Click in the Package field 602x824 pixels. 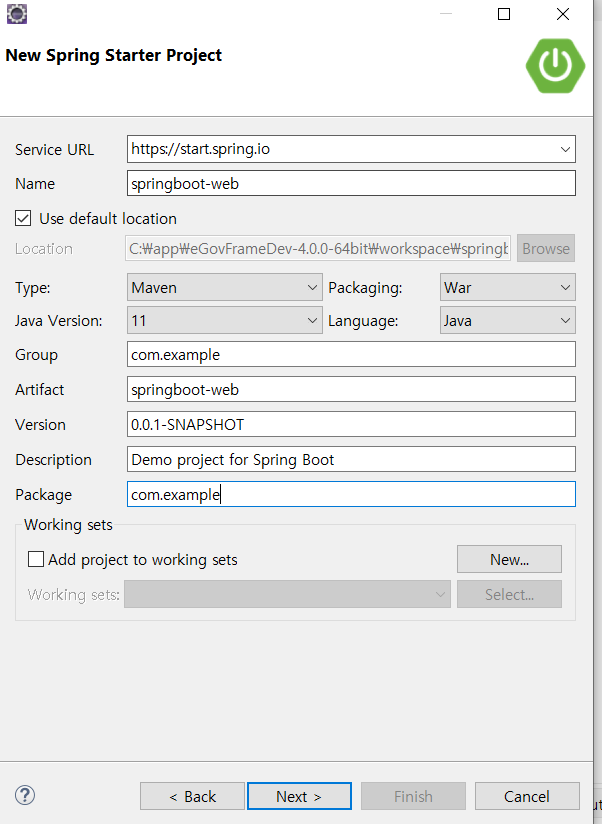351,495
